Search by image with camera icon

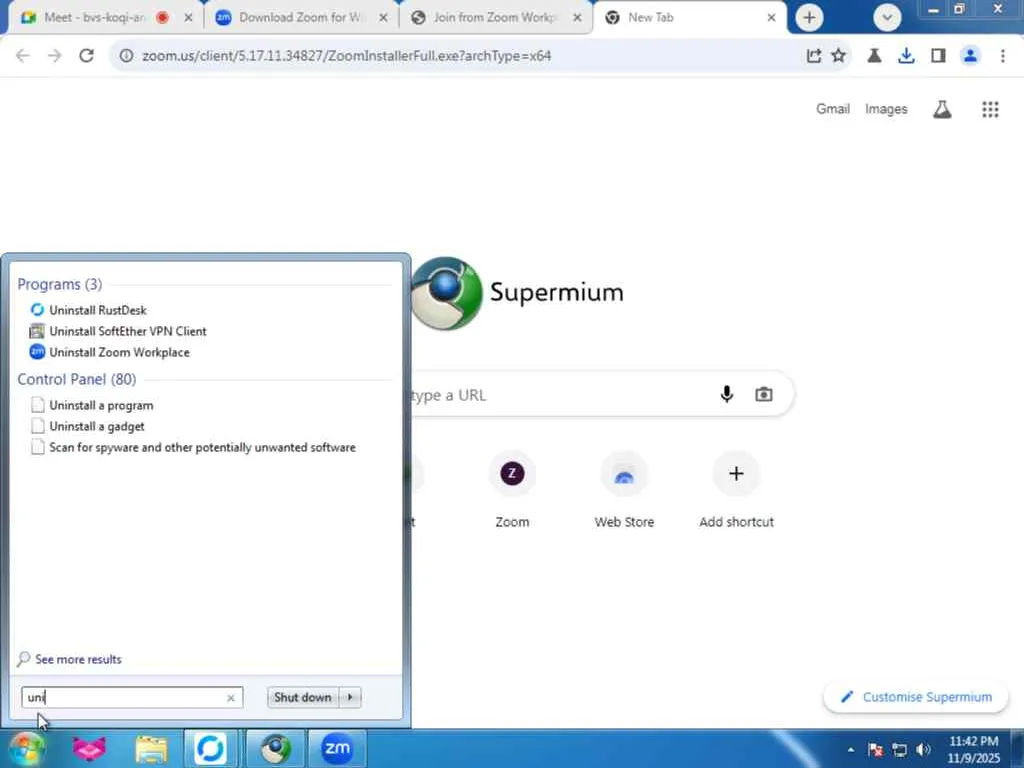click(763, 394)
